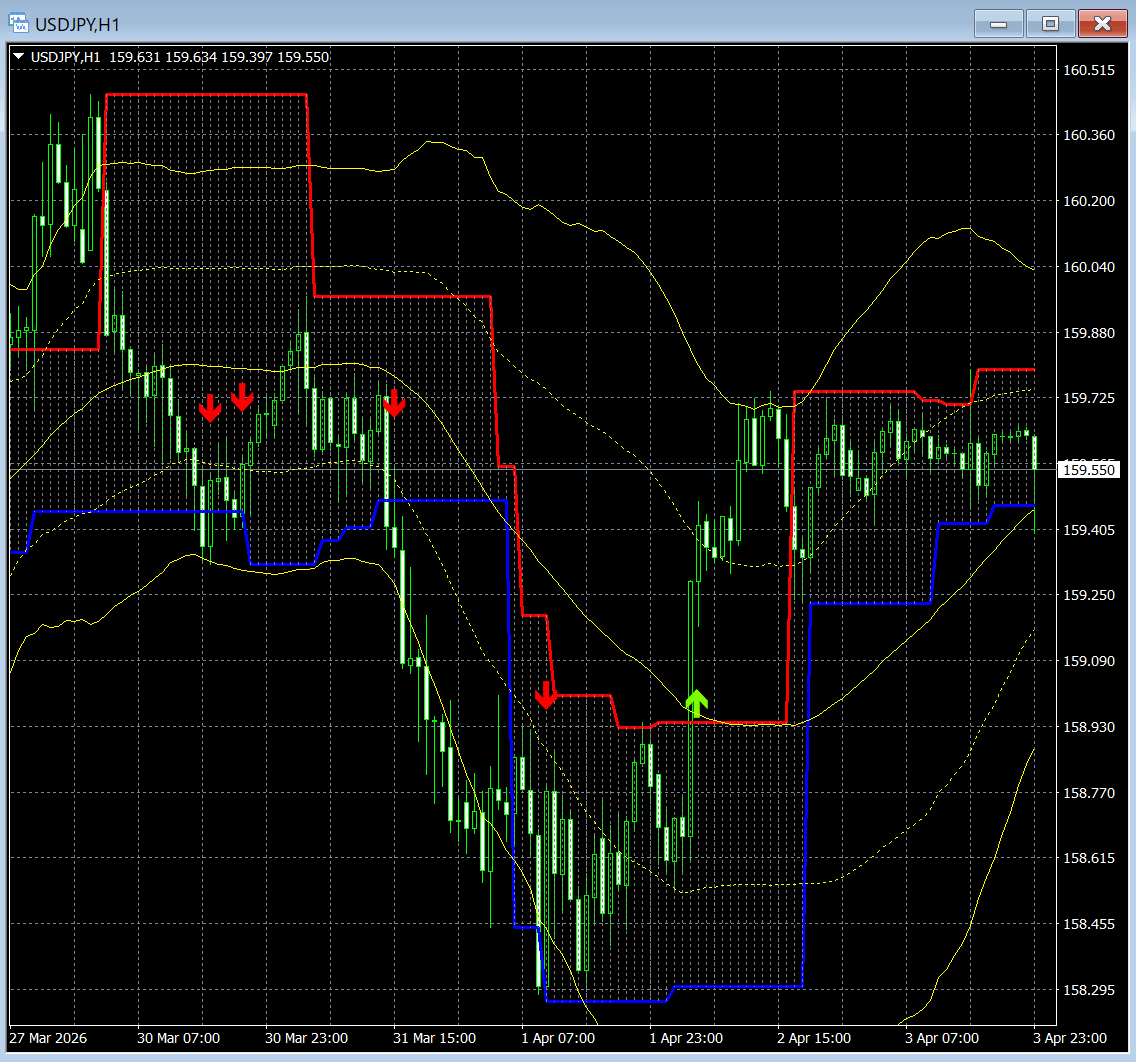Image resolution: width=1136 pixels, height=1062 pixels.
Task: Click the 159.880 price scale label
Action: click(x=1088, y=333)
